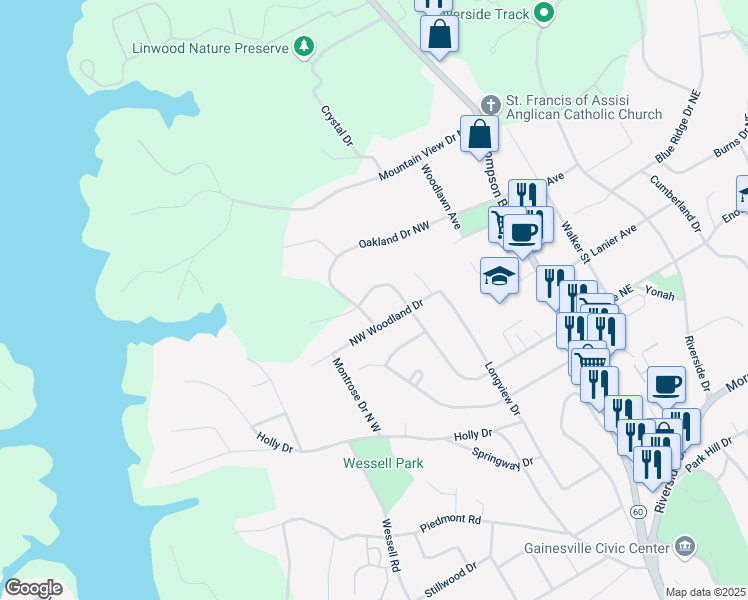Click the Cumberland Dr street label

tap(675, 204)
